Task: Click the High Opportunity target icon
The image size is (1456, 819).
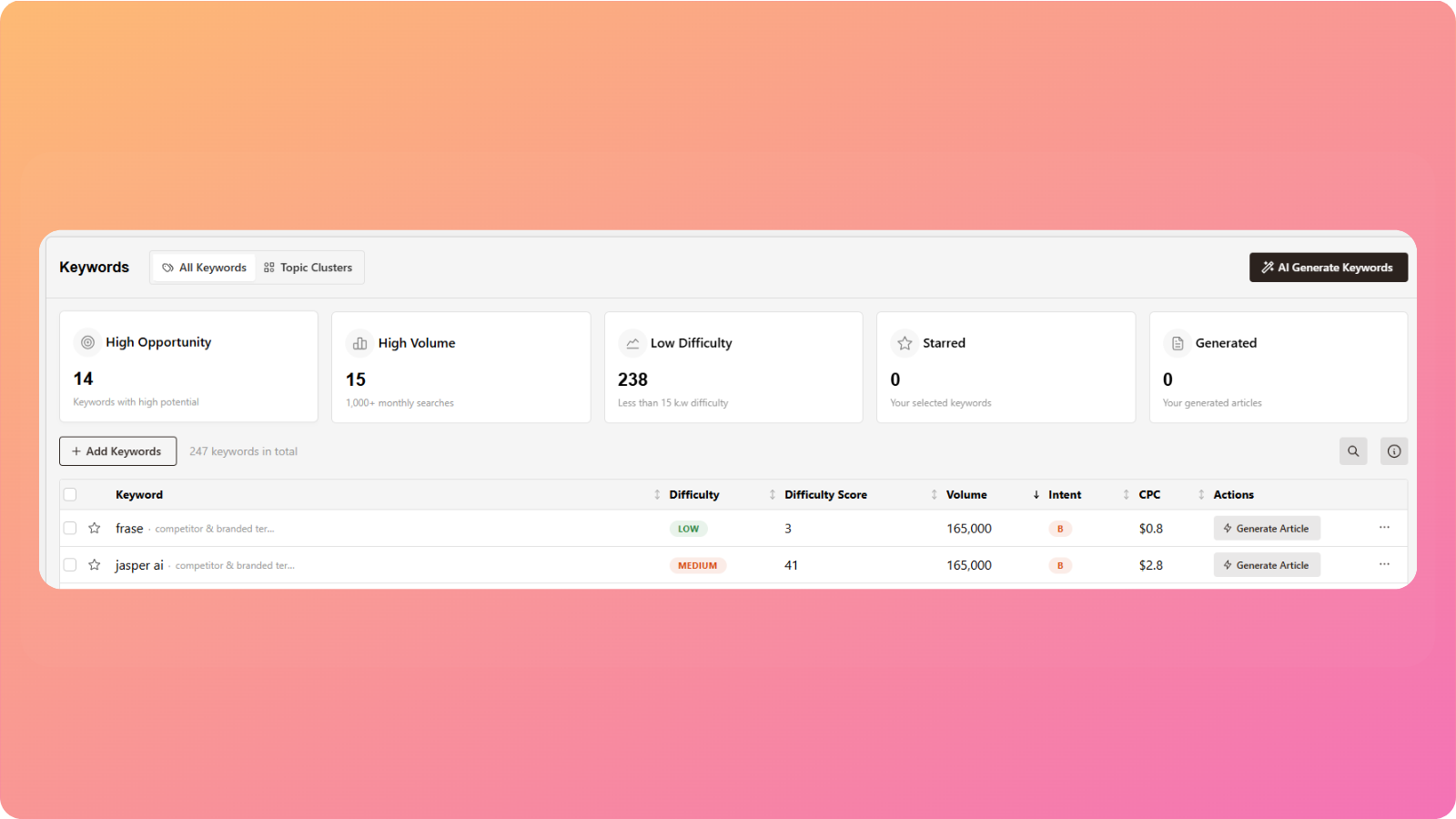Action: 88,342
